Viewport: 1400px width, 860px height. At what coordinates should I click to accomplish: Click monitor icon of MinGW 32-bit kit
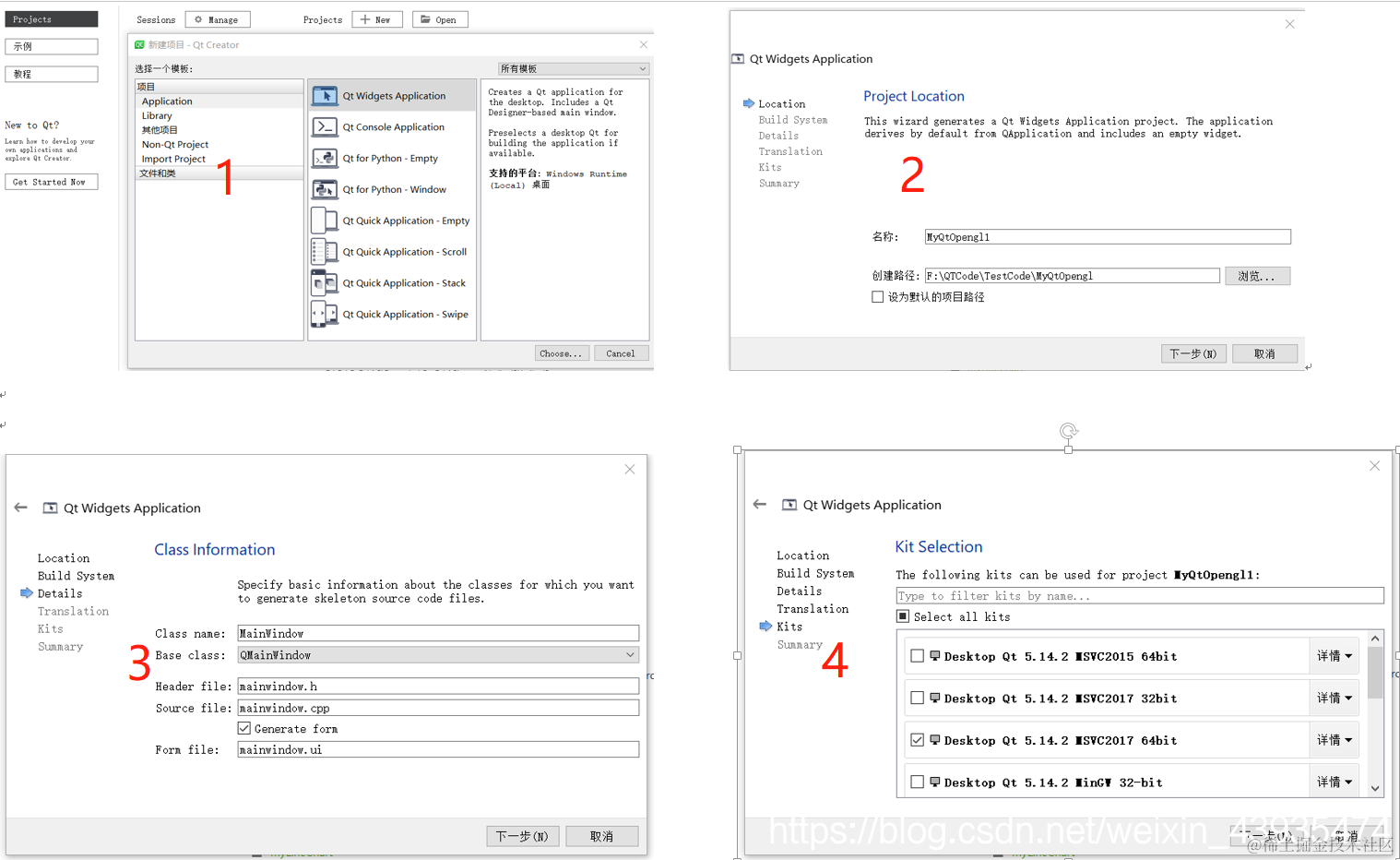[935, 782]
